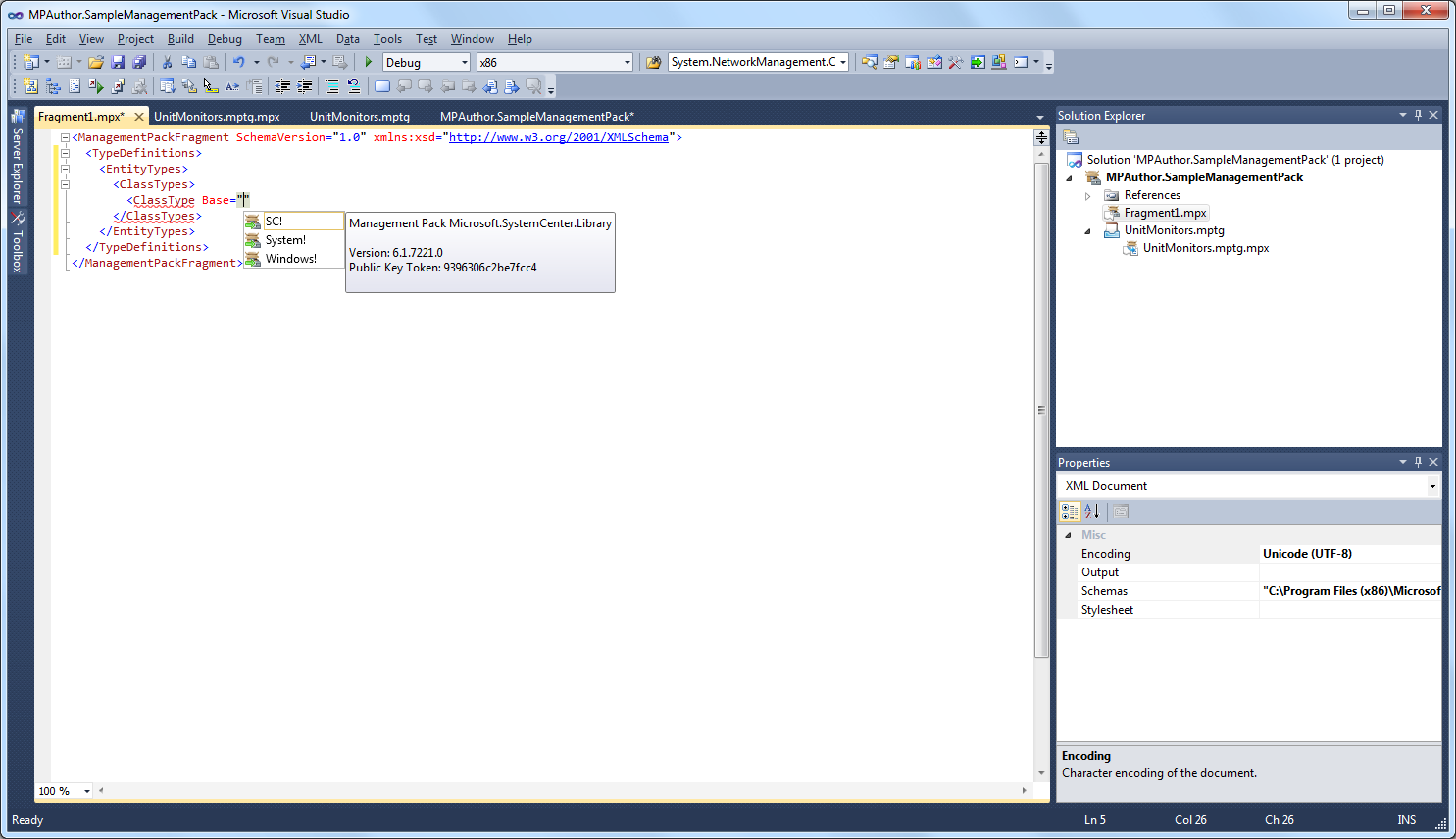The image size is (1456, 839).
Task: Collapse the Misc property category
Action: point(1068,535)
